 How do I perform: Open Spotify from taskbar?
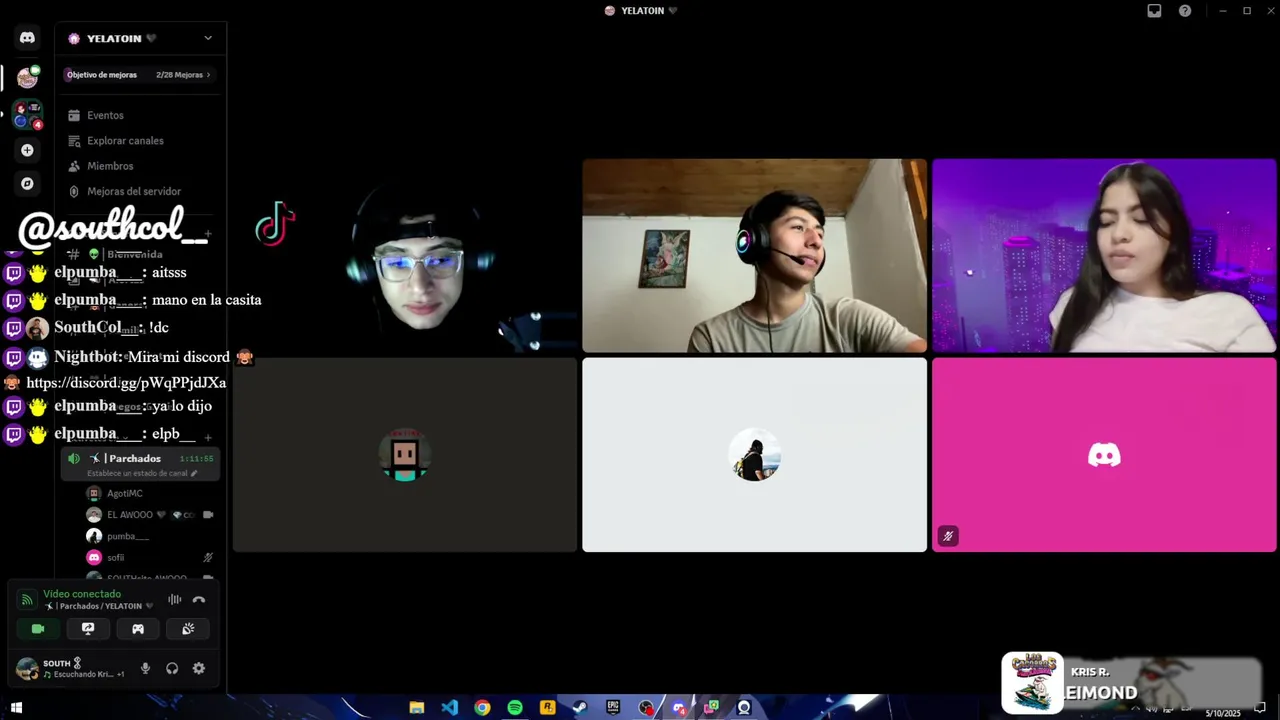point(515,708)
